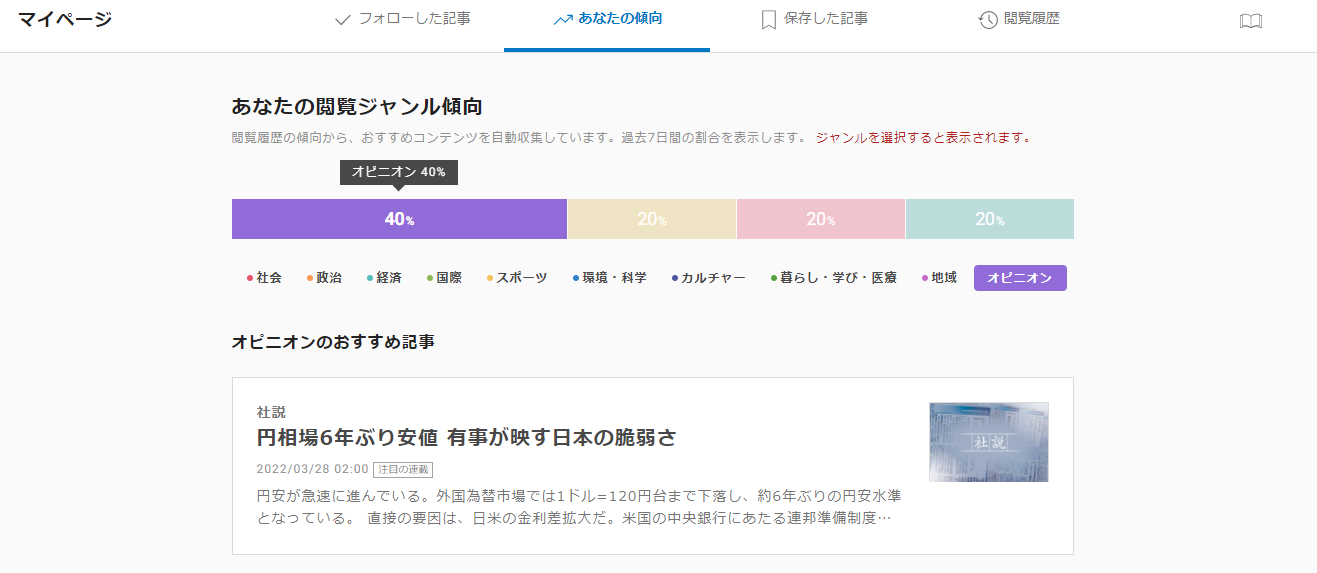The width and height of the screenshot is (1317, 573).
Task: Open the 円相場6年ぶり安値 article headline
Action: point(466,437)
